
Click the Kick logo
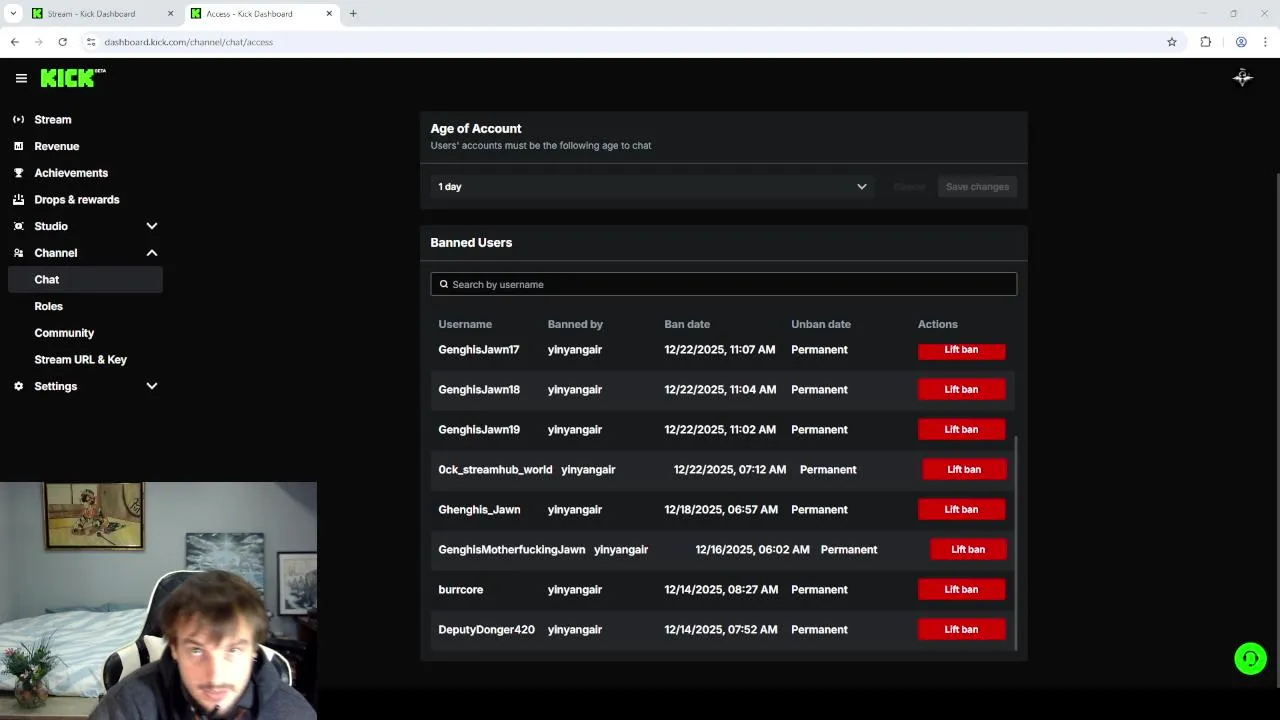(x=73, y=78)
